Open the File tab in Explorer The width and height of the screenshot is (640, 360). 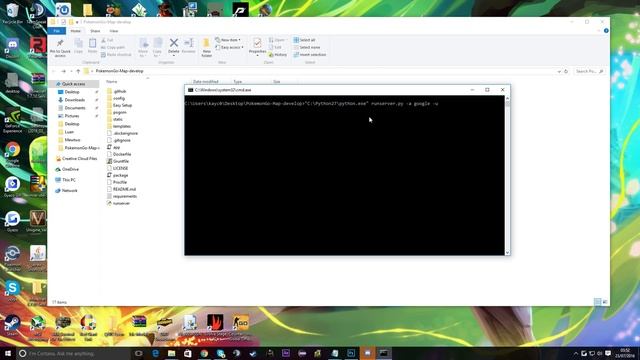(56, 31)
